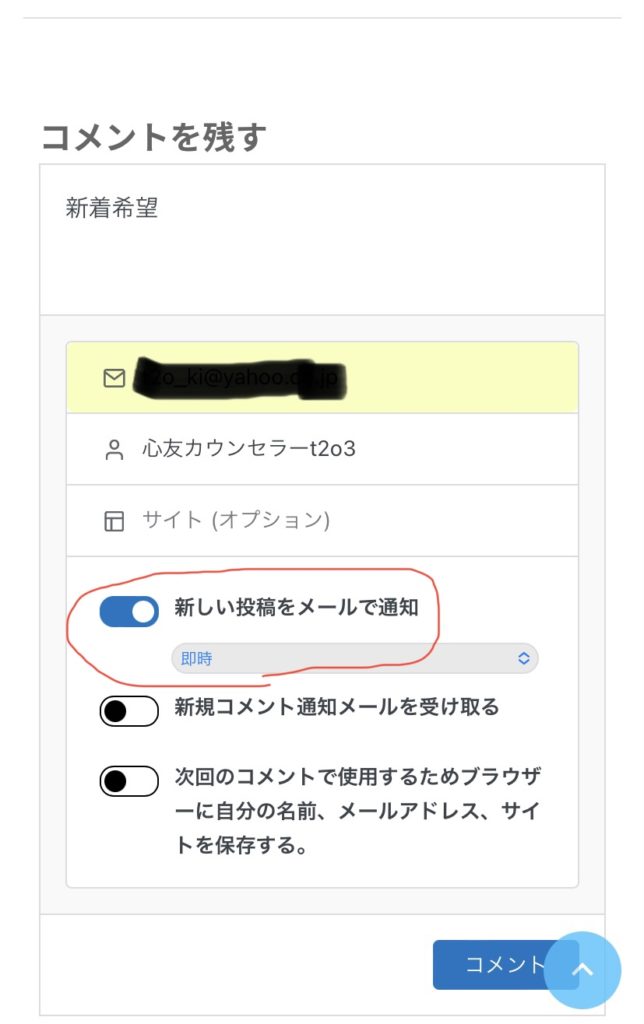Enable the 新規コメント通知メールを受け取る switch
This screenshot has width=644, height=1024.
coord(129,711)
